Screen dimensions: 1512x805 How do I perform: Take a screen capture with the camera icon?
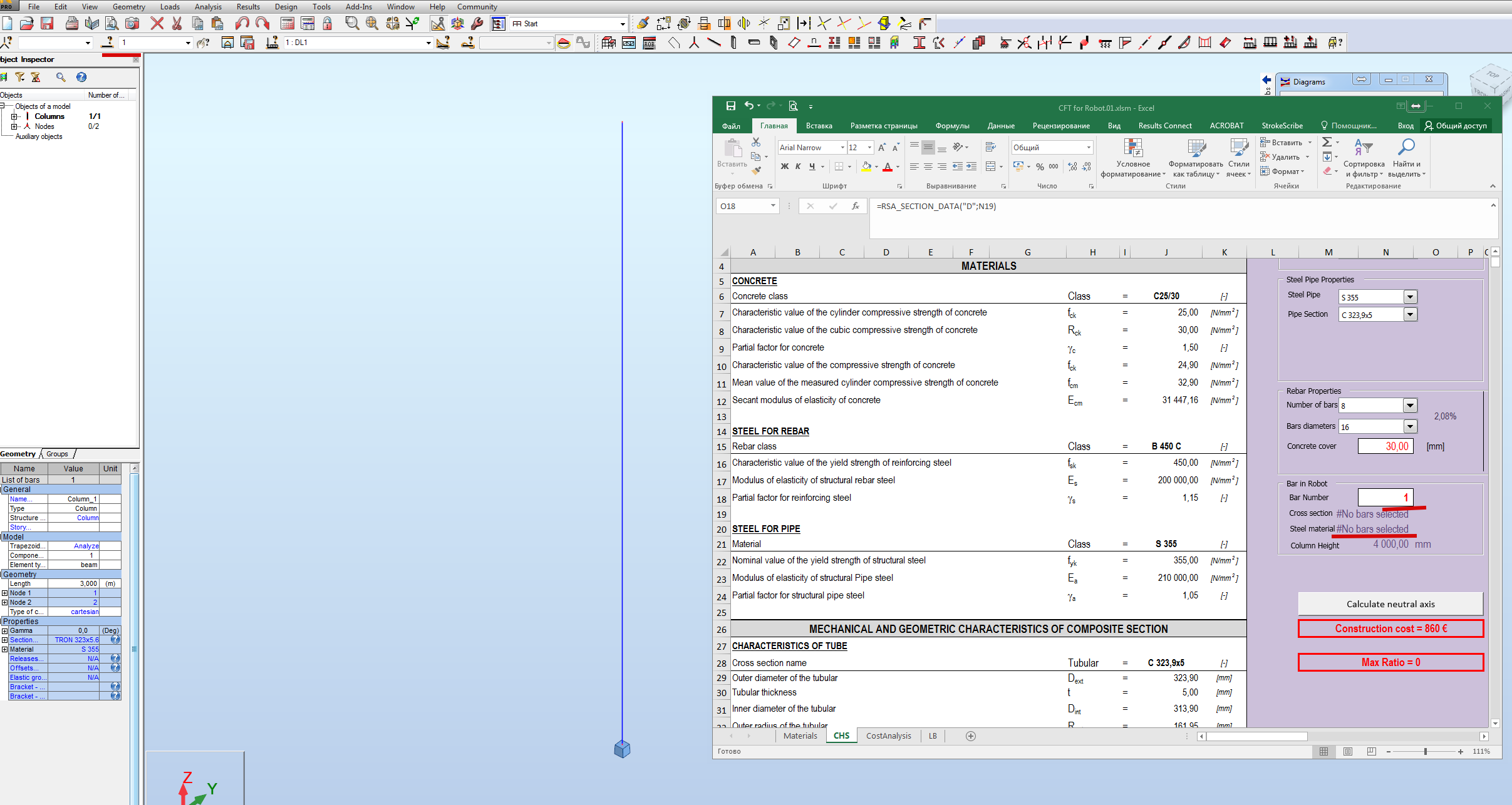[x=132, y=23]
